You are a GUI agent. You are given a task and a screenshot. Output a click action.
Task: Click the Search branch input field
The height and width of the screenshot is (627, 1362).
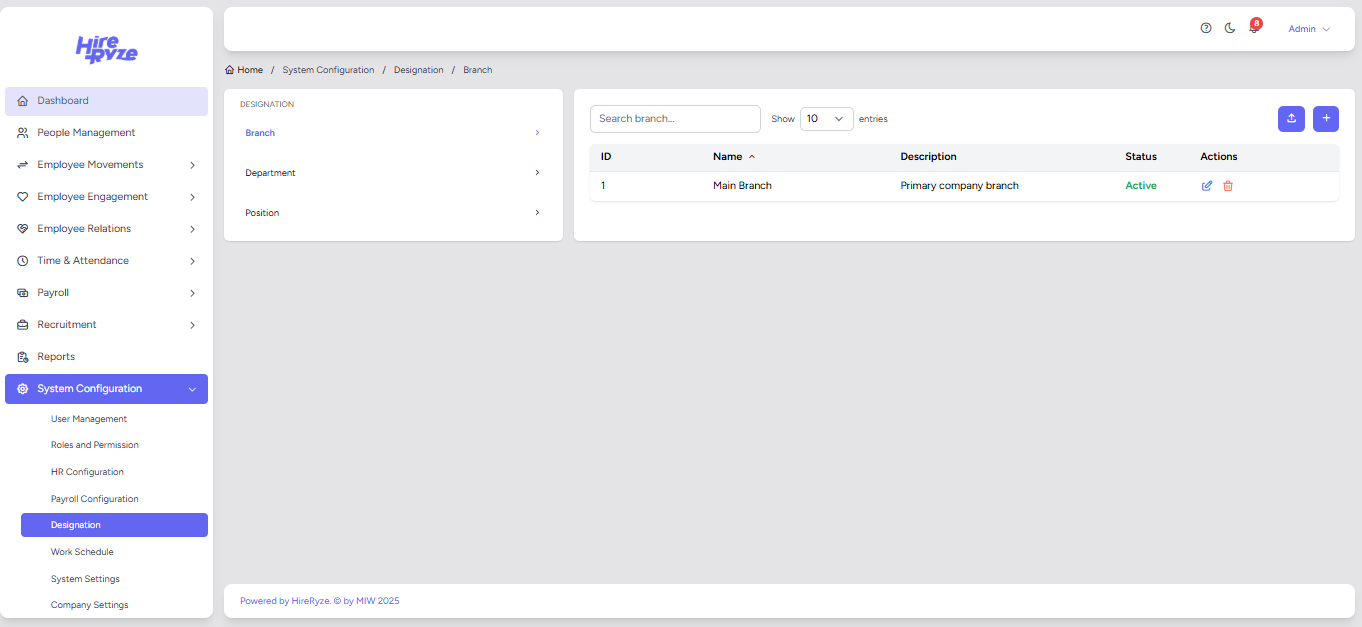coord(675,119)
